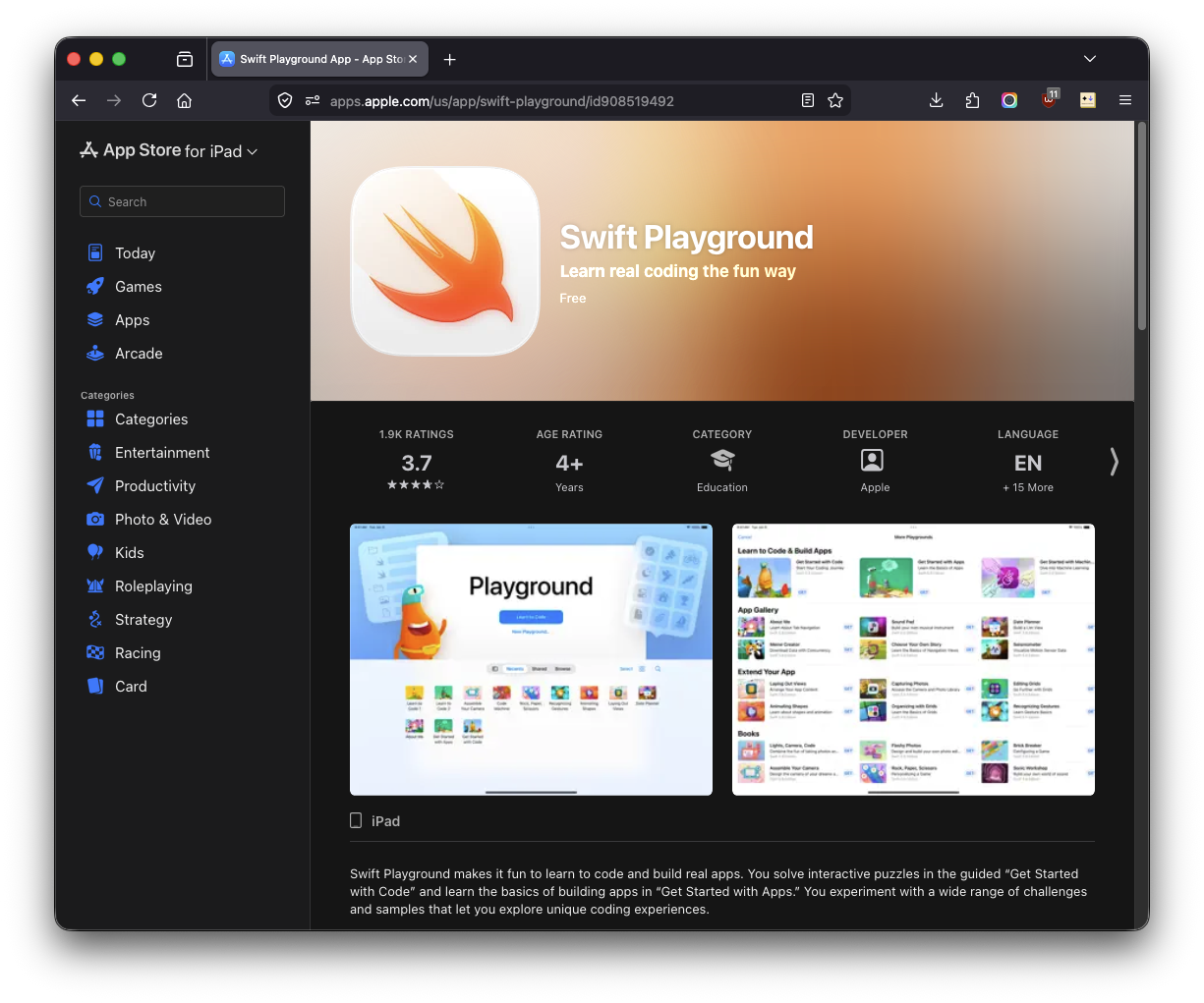1204x1003 pixels.
Task: Open site permissions icon in address bar
Action: click(313, 100)
